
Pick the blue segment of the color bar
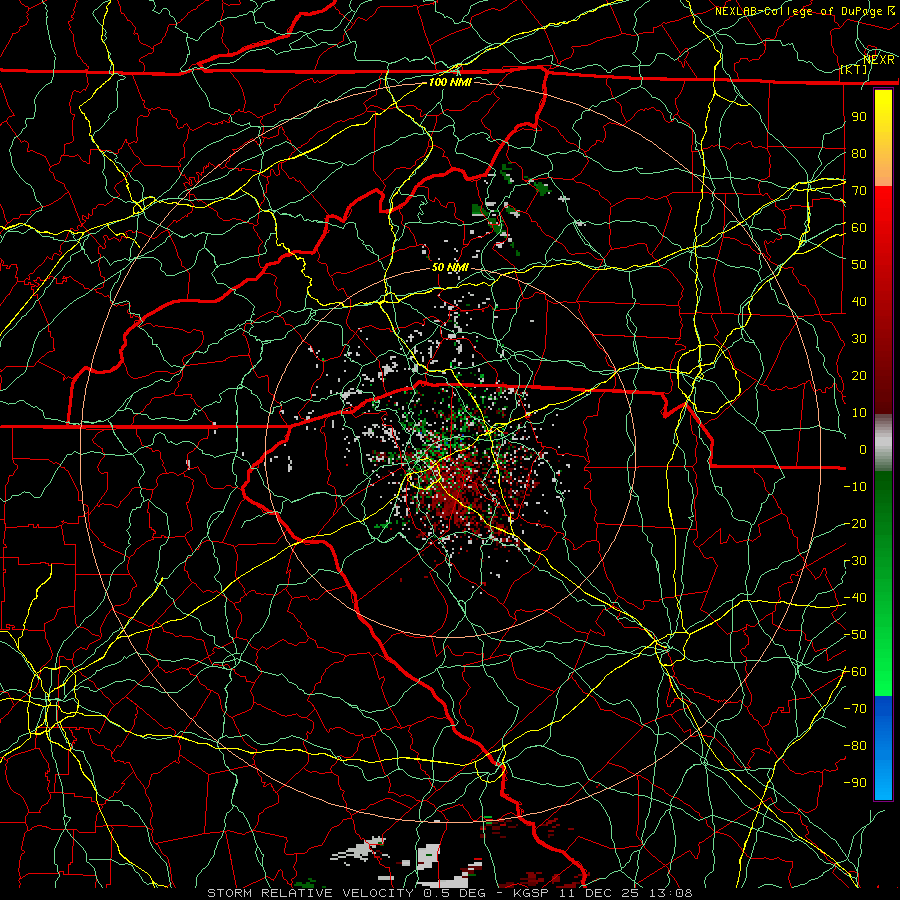point(883,748)
